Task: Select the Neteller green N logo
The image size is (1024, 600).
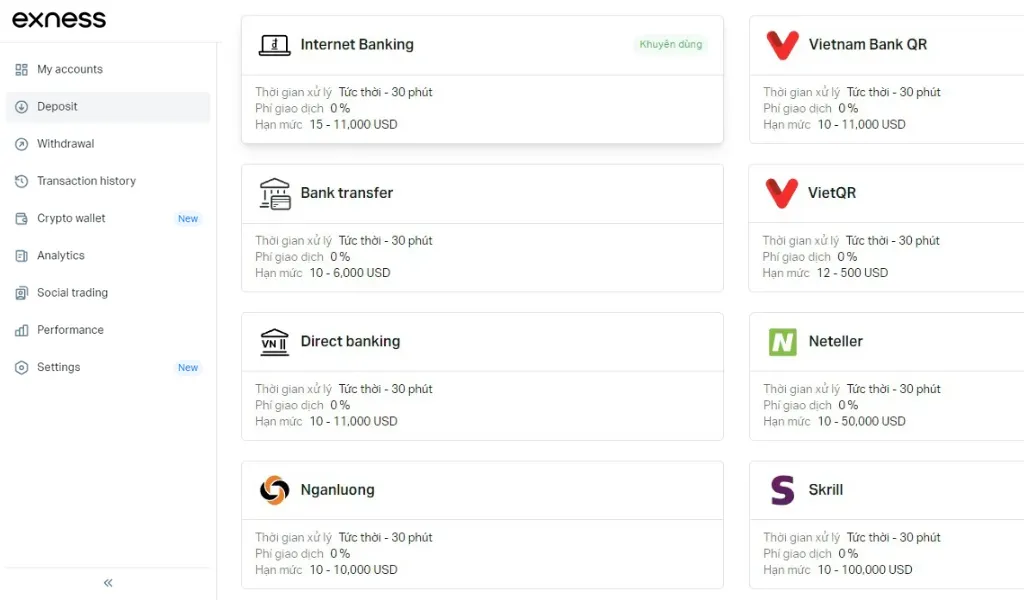Action: pyautogui.click(x=782, y=341)
